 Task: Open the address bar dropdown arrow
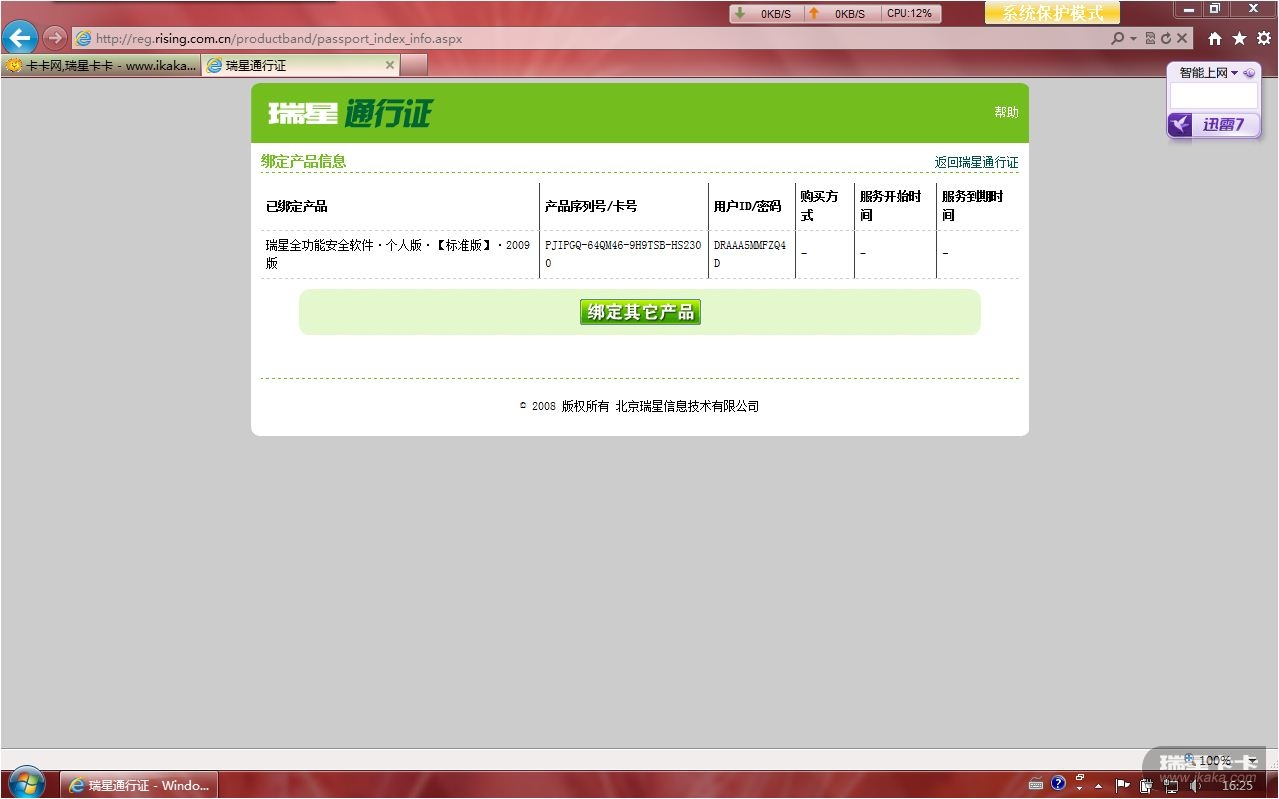[1134, 38]
